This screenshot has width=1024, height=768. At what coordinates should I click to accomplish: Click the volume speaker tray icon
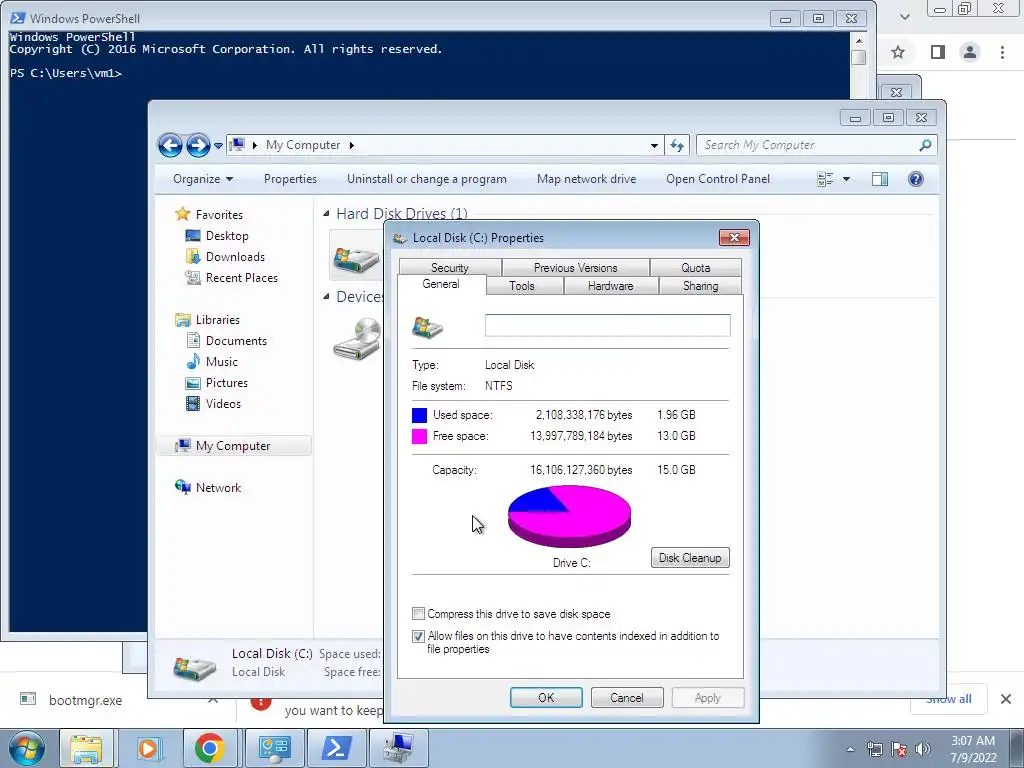923,749
